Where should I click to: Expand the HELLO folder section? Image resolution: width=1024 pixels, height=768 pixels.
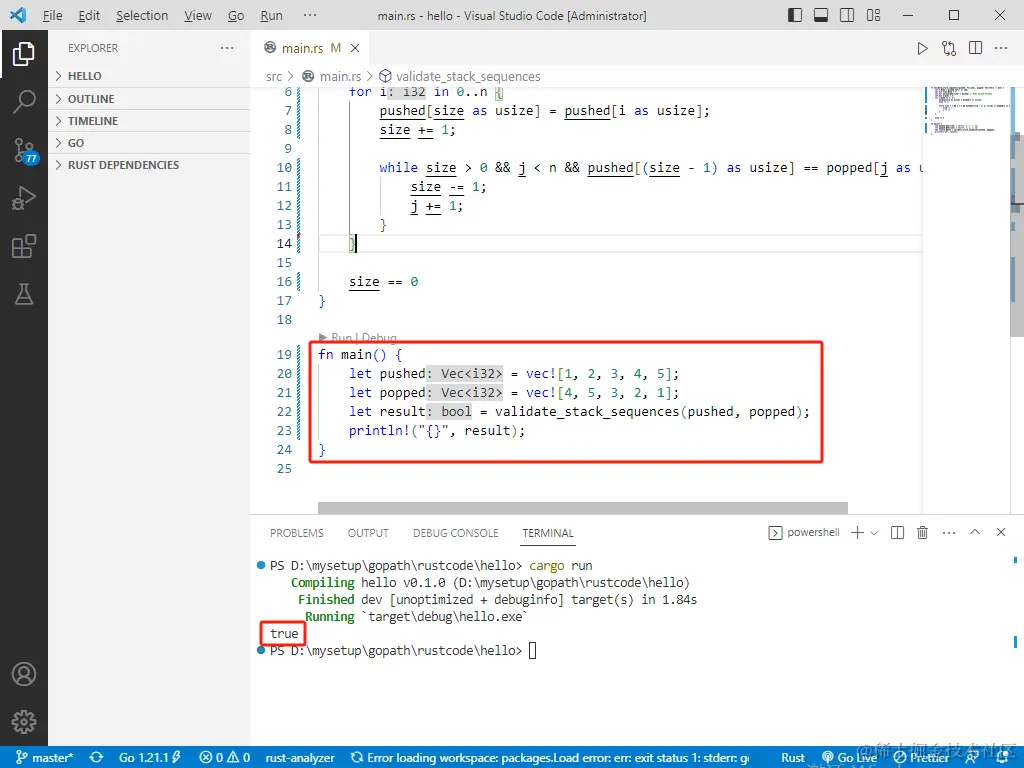(149, 76)
